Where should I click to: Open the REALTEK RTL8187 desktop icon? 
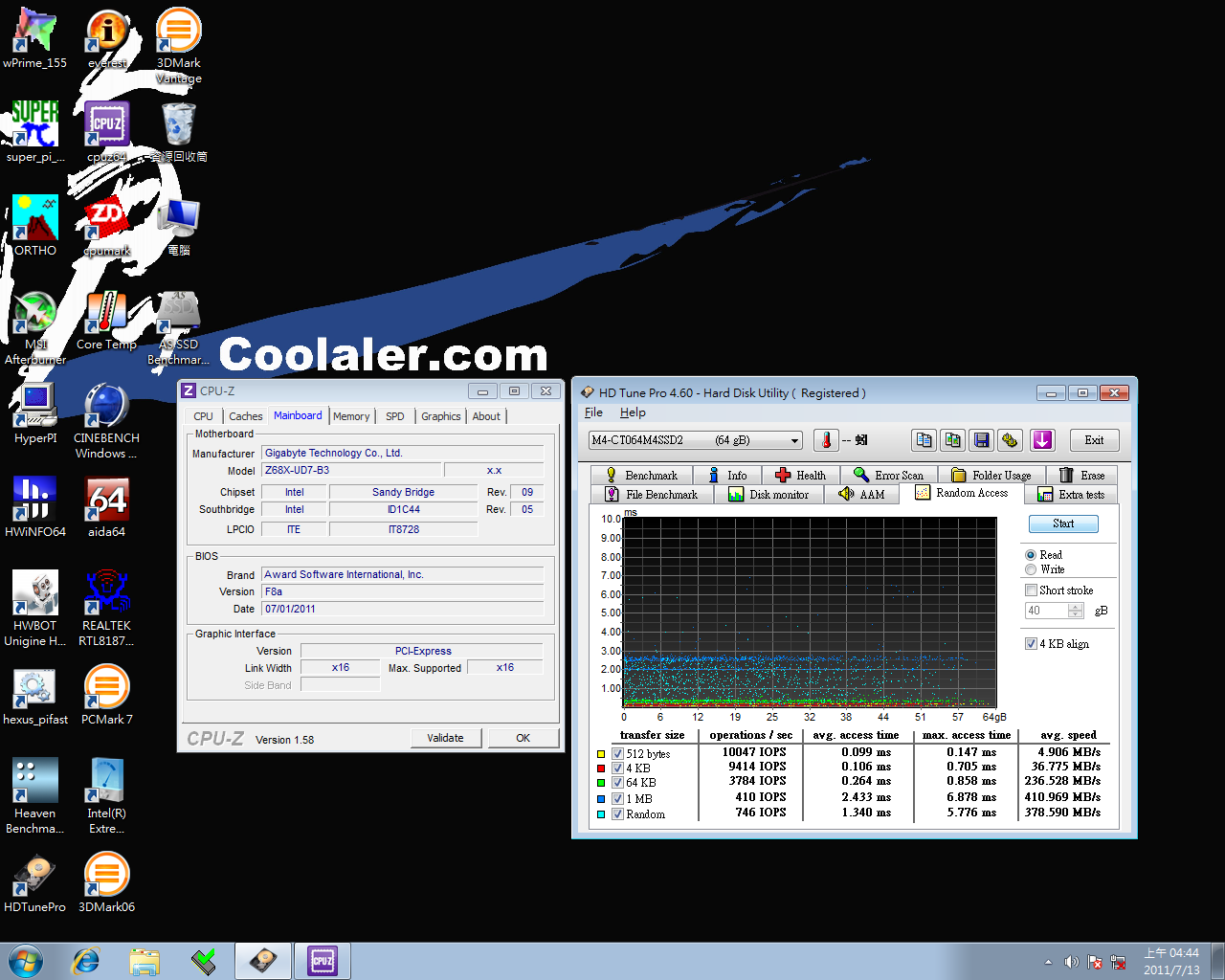pos(107,609)
